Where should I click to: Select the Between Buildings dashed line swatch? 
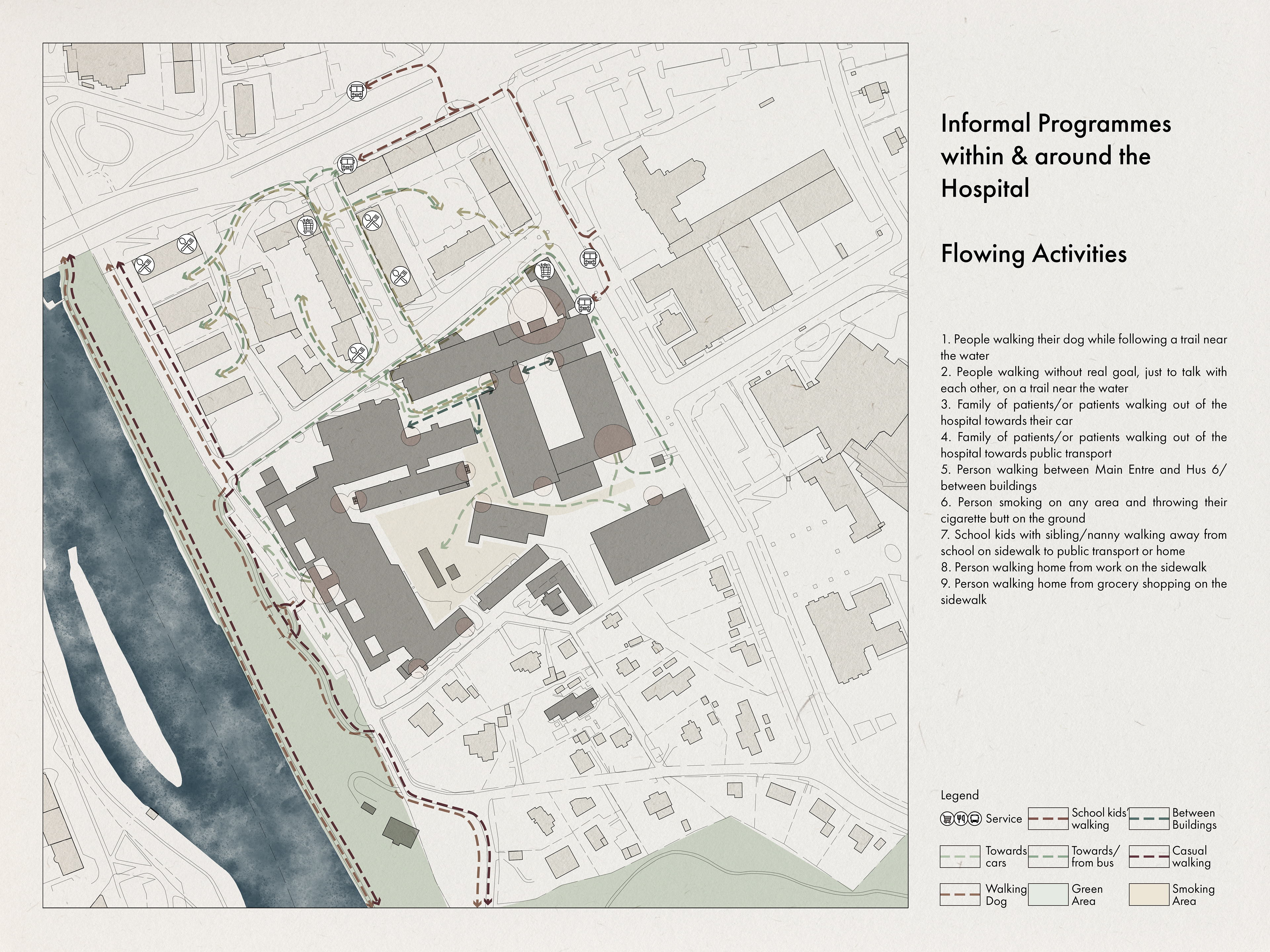[1149, 819]
